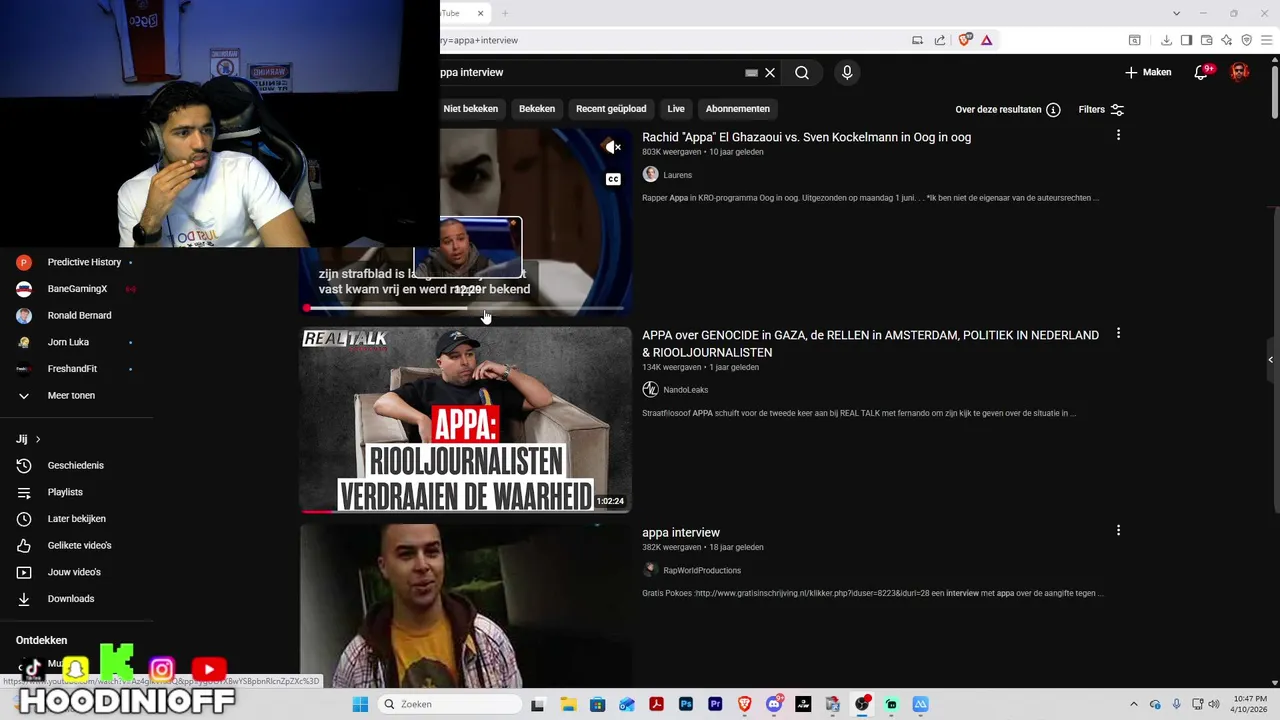Open the YouTube account avatar menu
The height and width of the screenshot is (720, 1280).
1240,72
